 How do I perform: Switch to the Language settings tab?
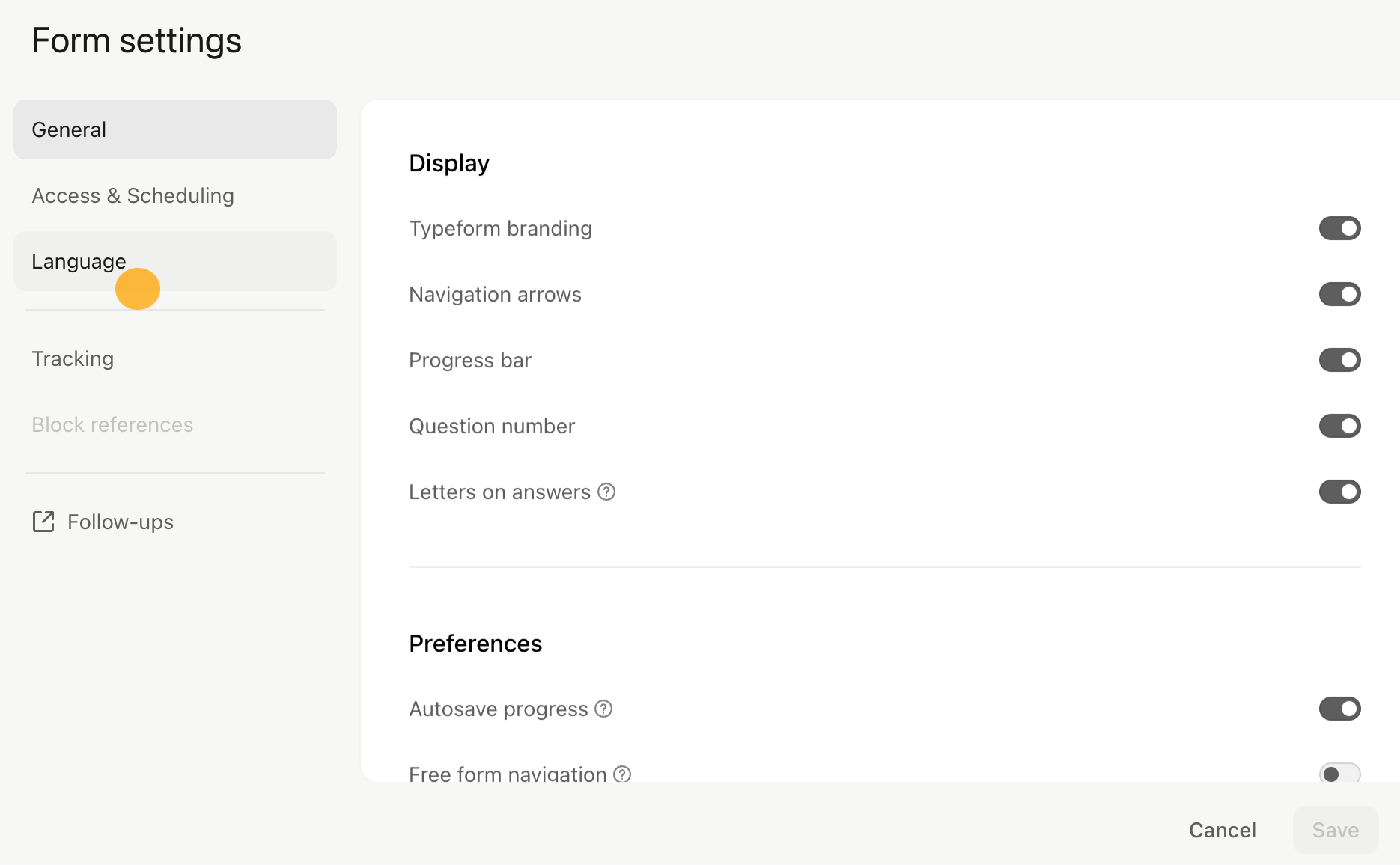click(x=175, y=261)
